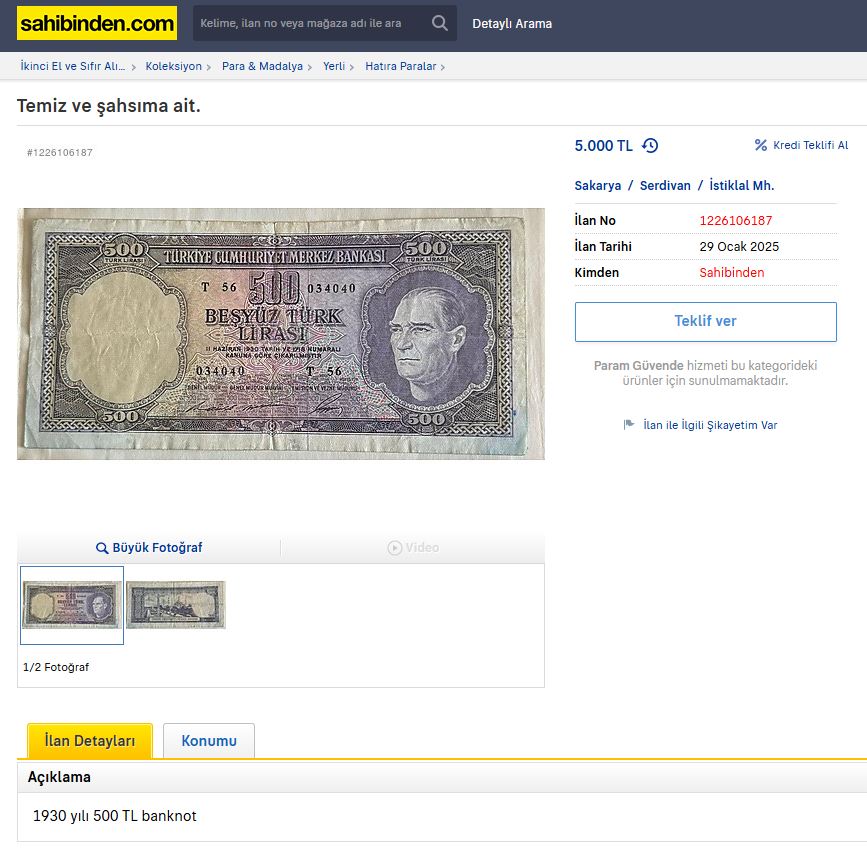Click chevron after Koleksiyon breadcrumb
Screen dimensions: 867x849
coord(208,67)
